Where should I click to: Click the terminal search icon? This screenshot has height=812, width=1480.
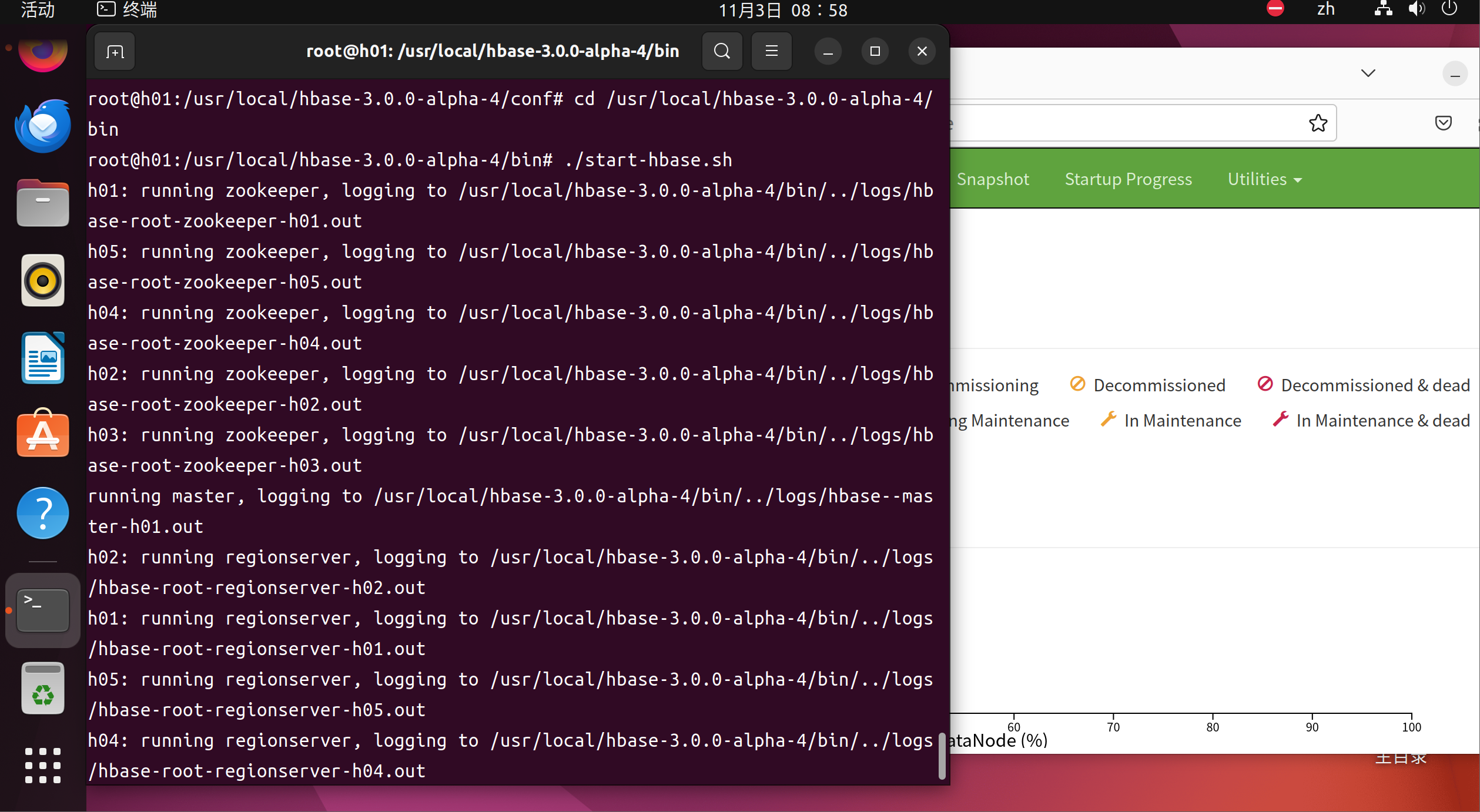coord(722,52)
